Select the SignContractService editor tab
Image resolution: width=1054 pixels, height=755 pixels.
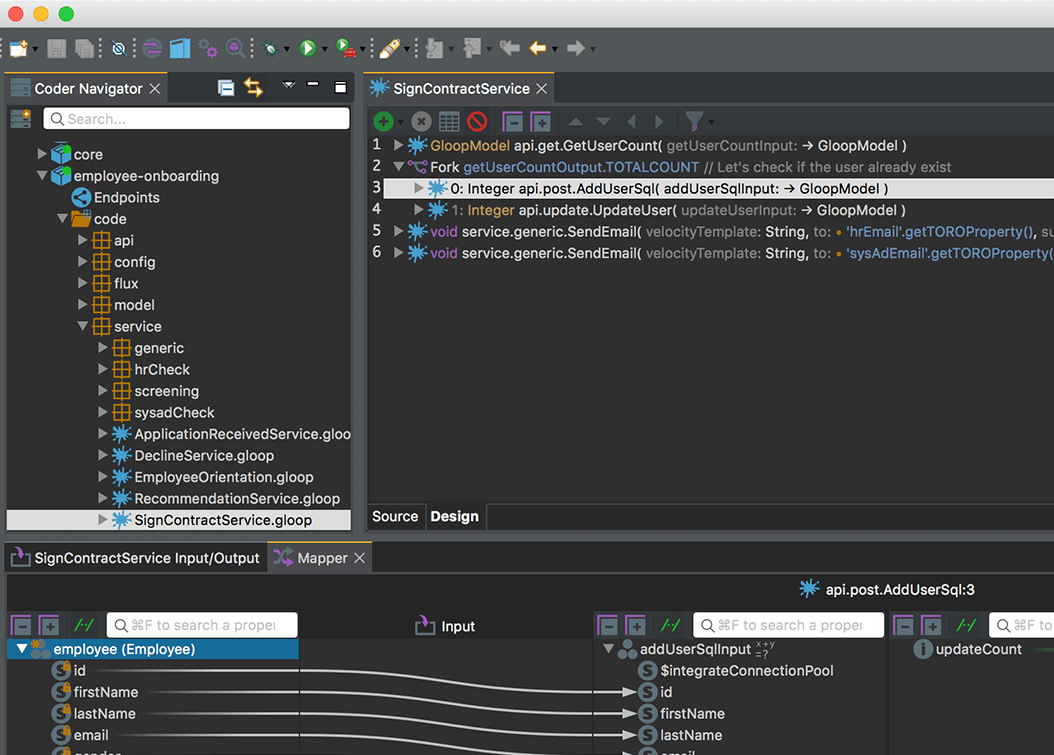pyautogui.click(x=461, y=89)
